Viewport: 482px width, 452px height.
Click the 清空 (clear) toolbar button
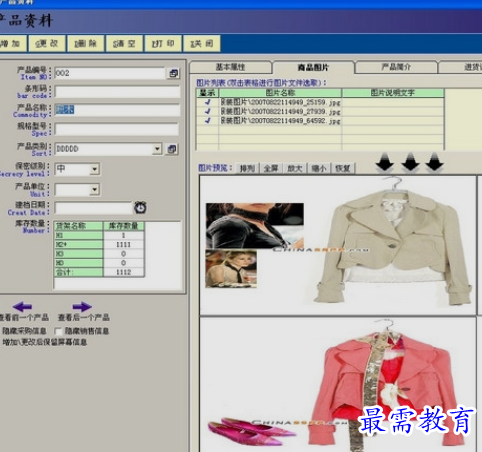tap(124, 44)
